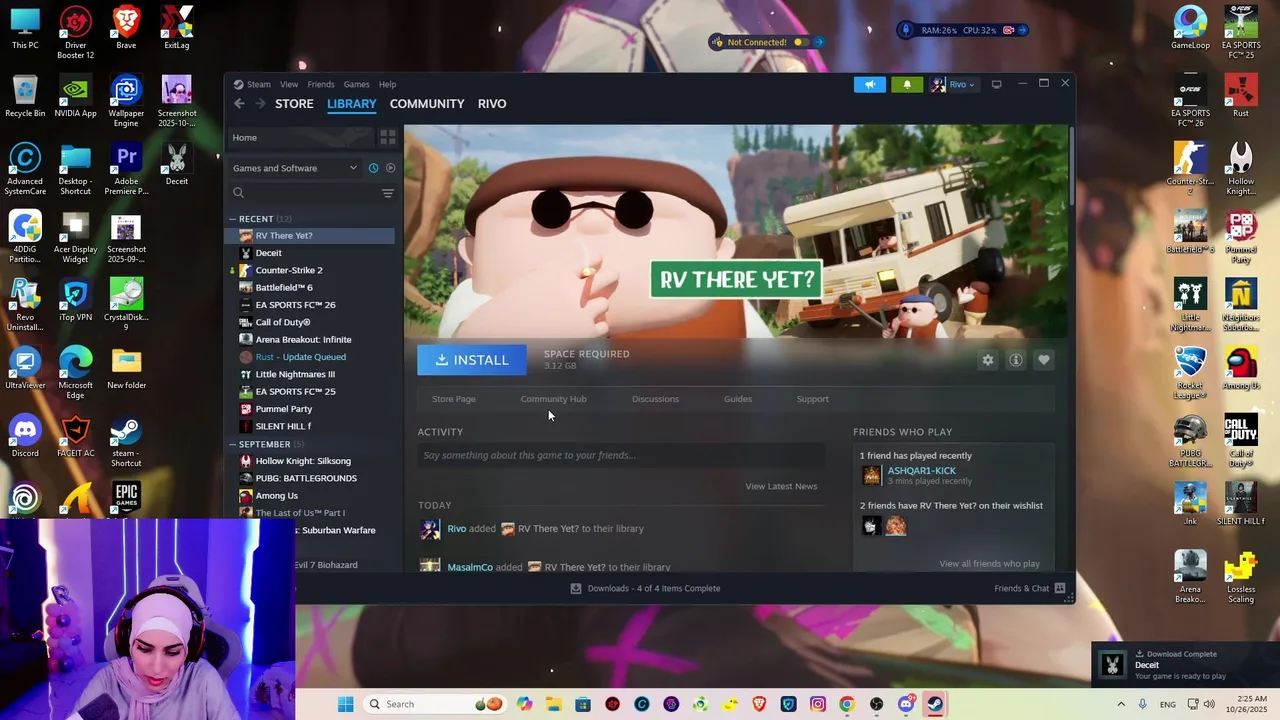This screenshot has width=1280, height=720.
Task: Open Guides link
Action: click(738, 399)
